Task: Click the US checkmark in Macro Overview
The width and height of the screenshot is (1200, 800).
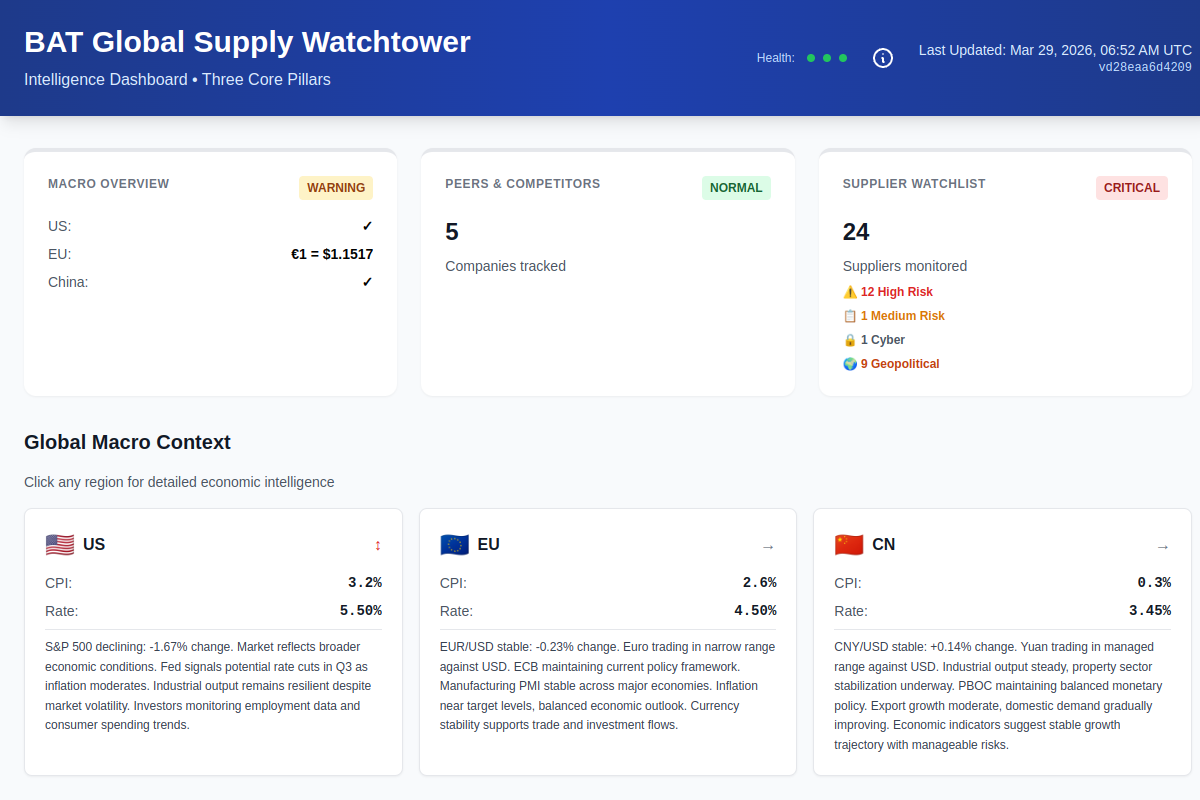Action: pos(367,226)
